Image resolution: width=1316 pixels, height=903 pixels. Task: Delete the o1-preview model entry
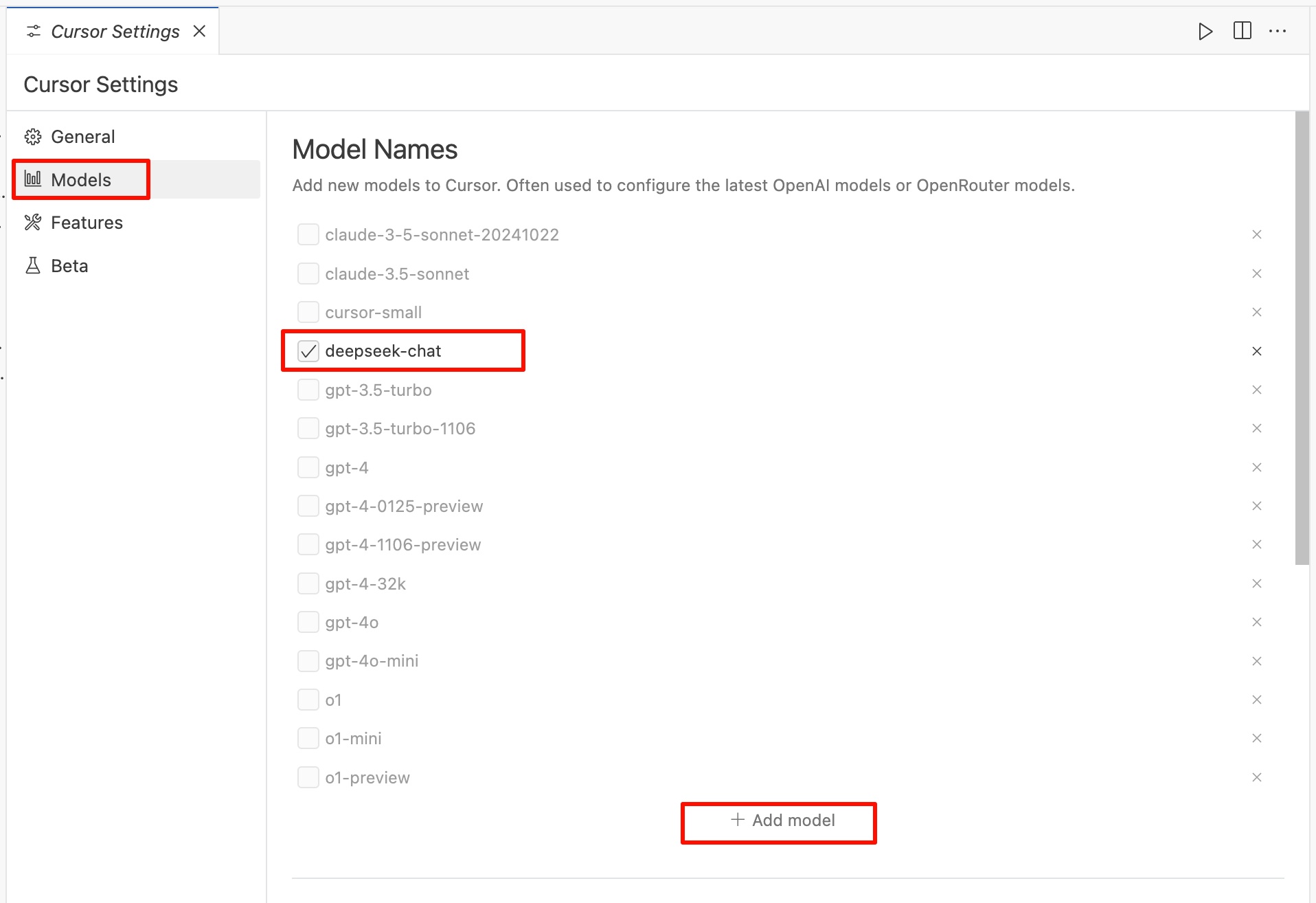[x=1256, y=777]
